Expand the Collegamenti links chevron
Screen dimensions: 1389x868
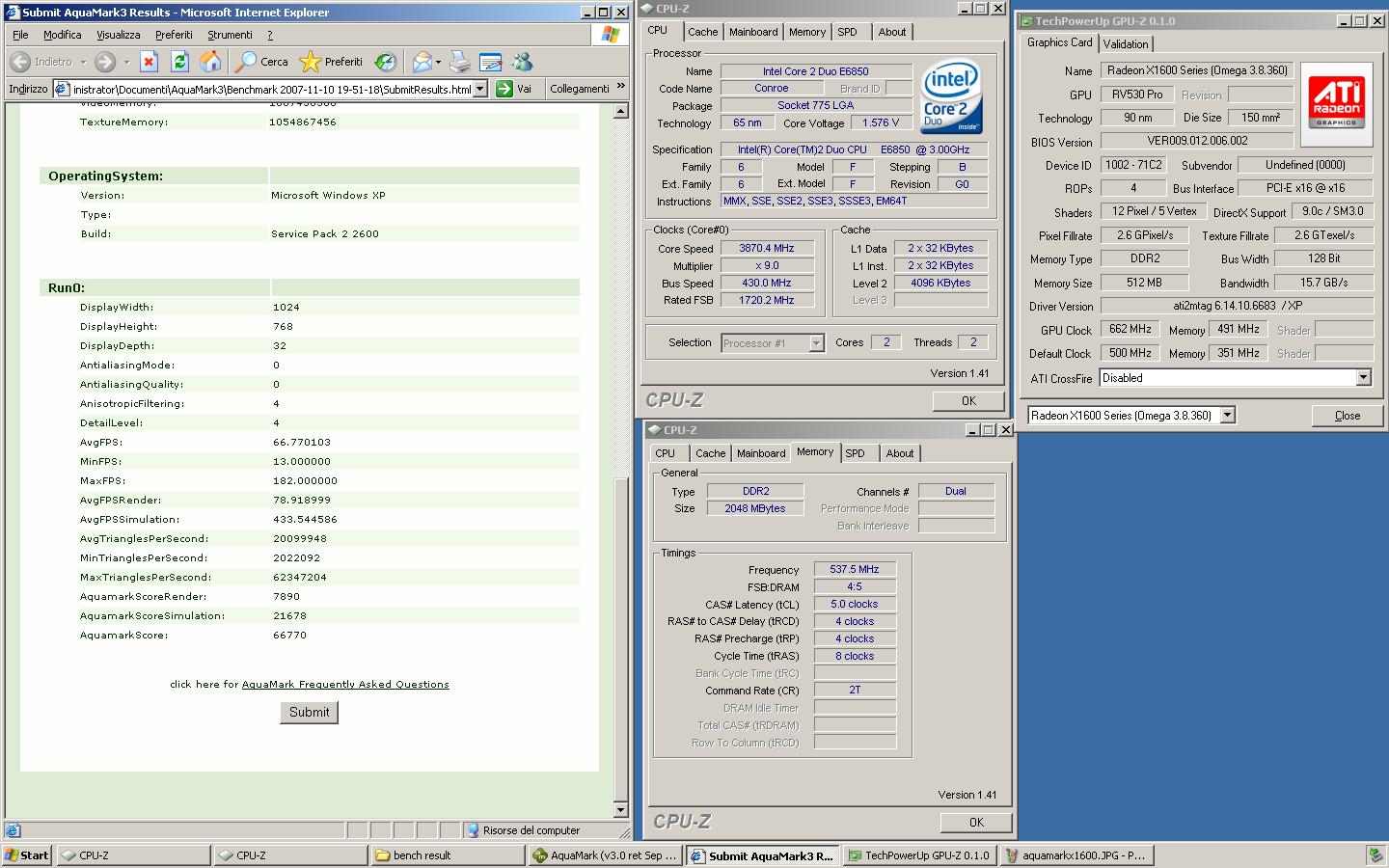point(620,87)
